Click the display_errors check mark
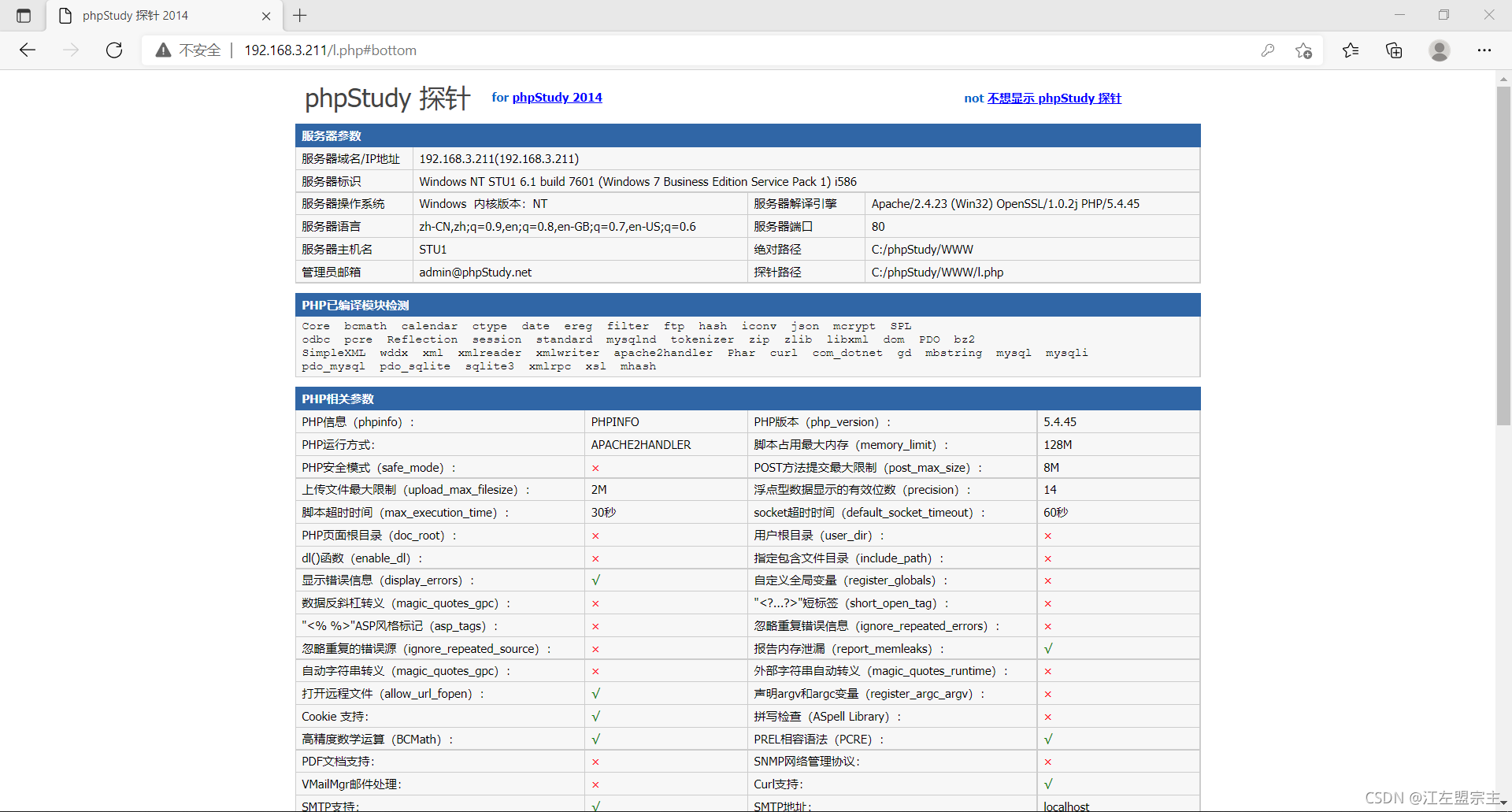 click(595, 580)
